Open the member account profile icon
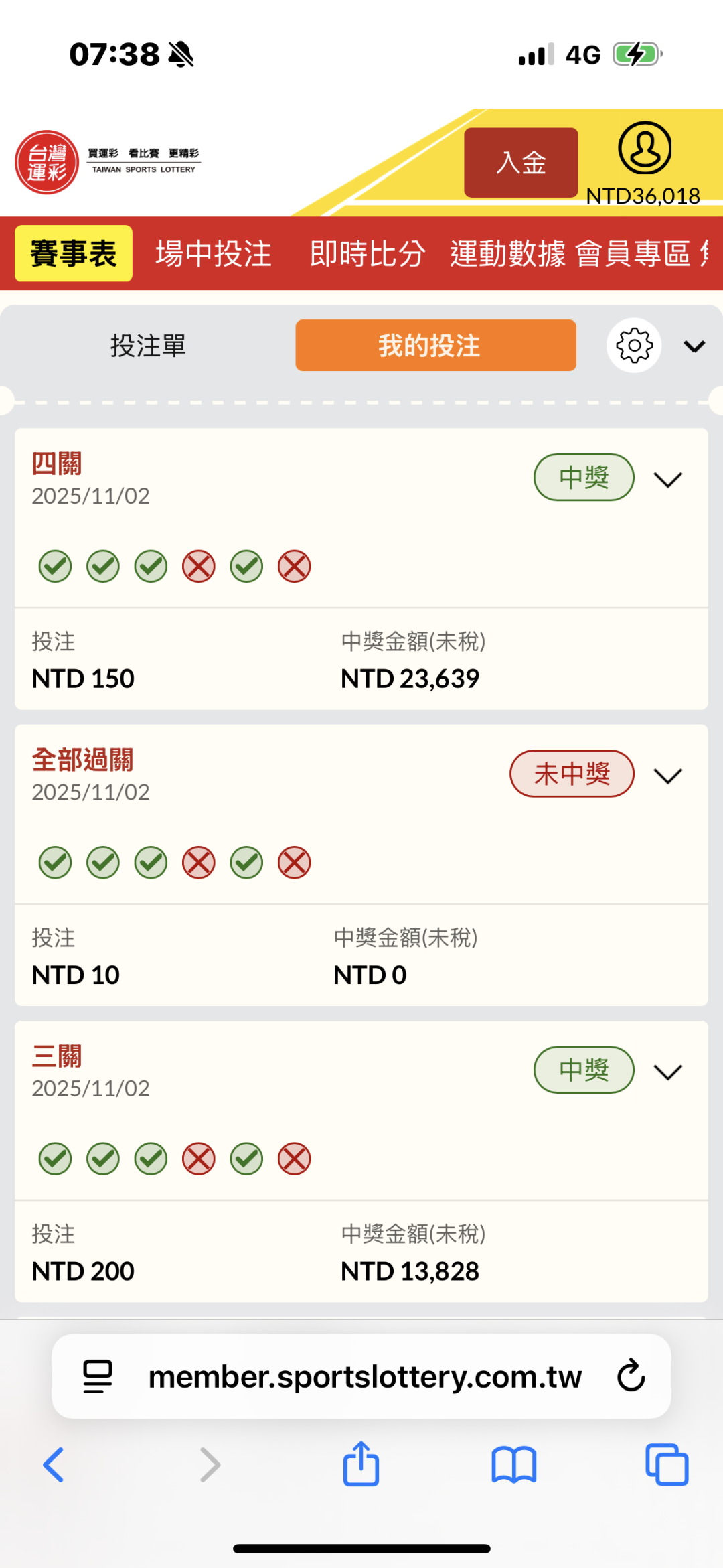This screenshot has width=723, height=1568. pos(644,149)
